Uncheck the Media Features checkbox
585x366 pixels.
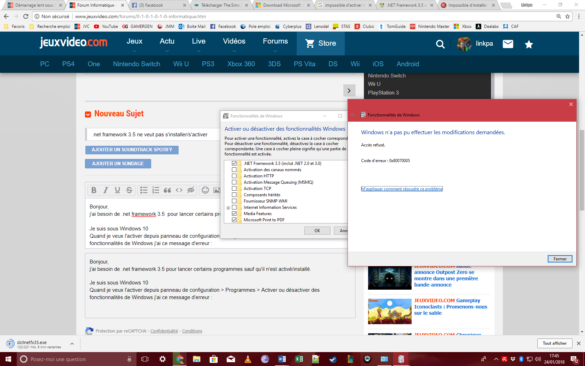click(234, 214)
